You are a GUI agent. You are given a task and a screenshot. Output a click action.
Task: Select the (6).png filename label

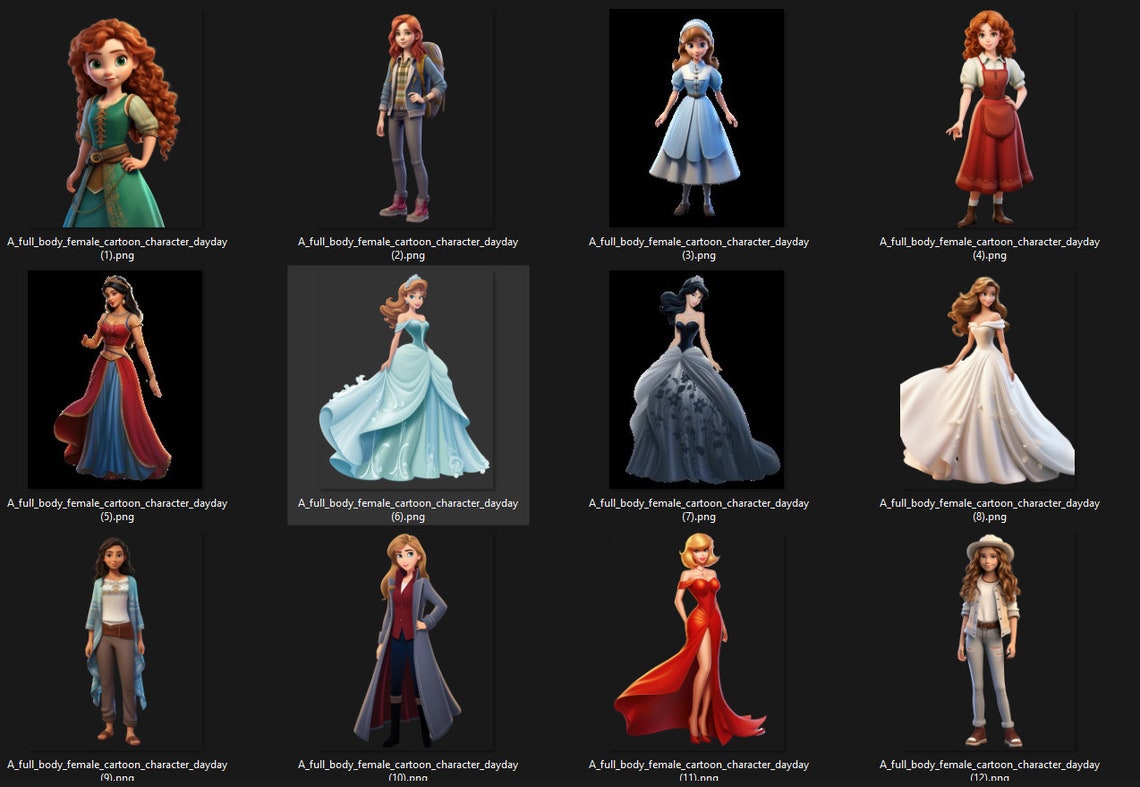(408, 510)
